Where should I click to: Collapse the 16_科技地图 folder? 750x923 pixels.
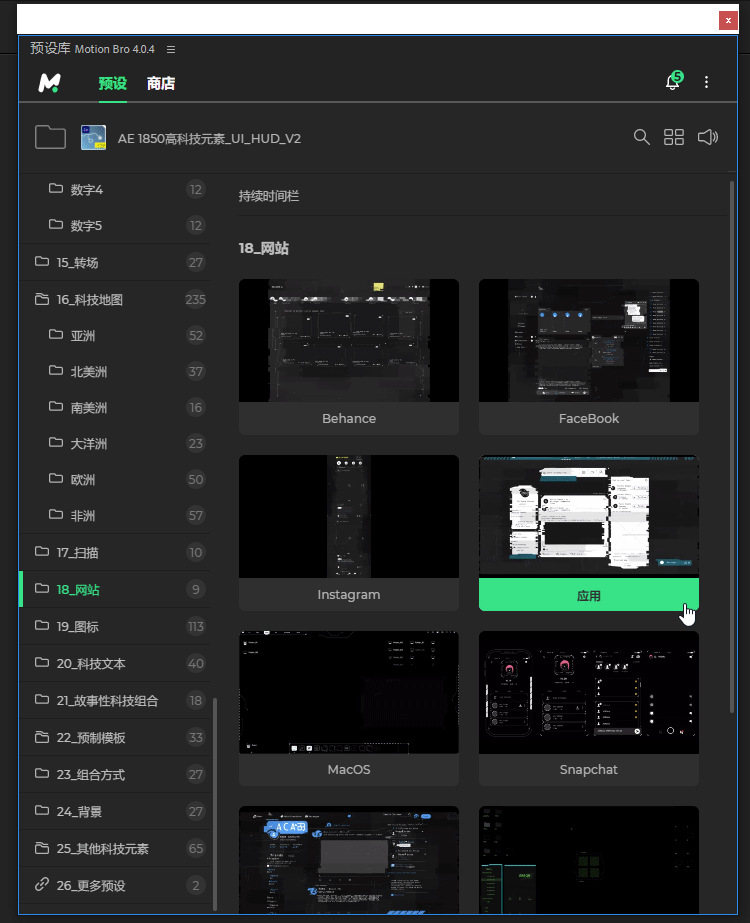tap(115, 300)
